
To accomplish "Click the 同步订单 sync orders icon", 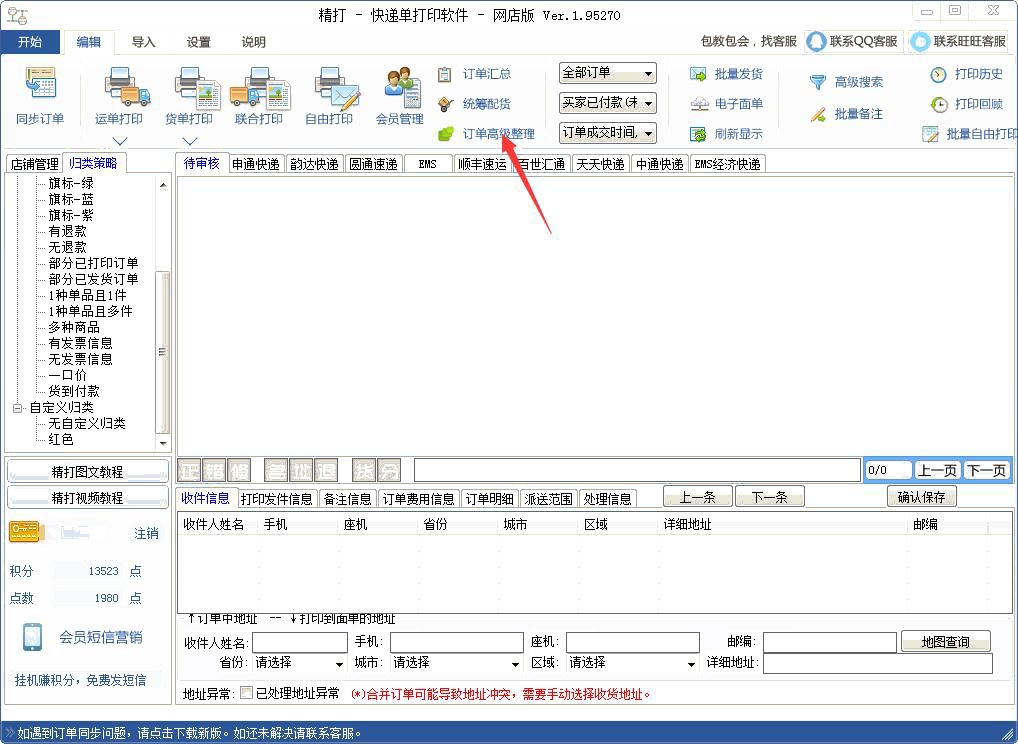I will [40, 96].
